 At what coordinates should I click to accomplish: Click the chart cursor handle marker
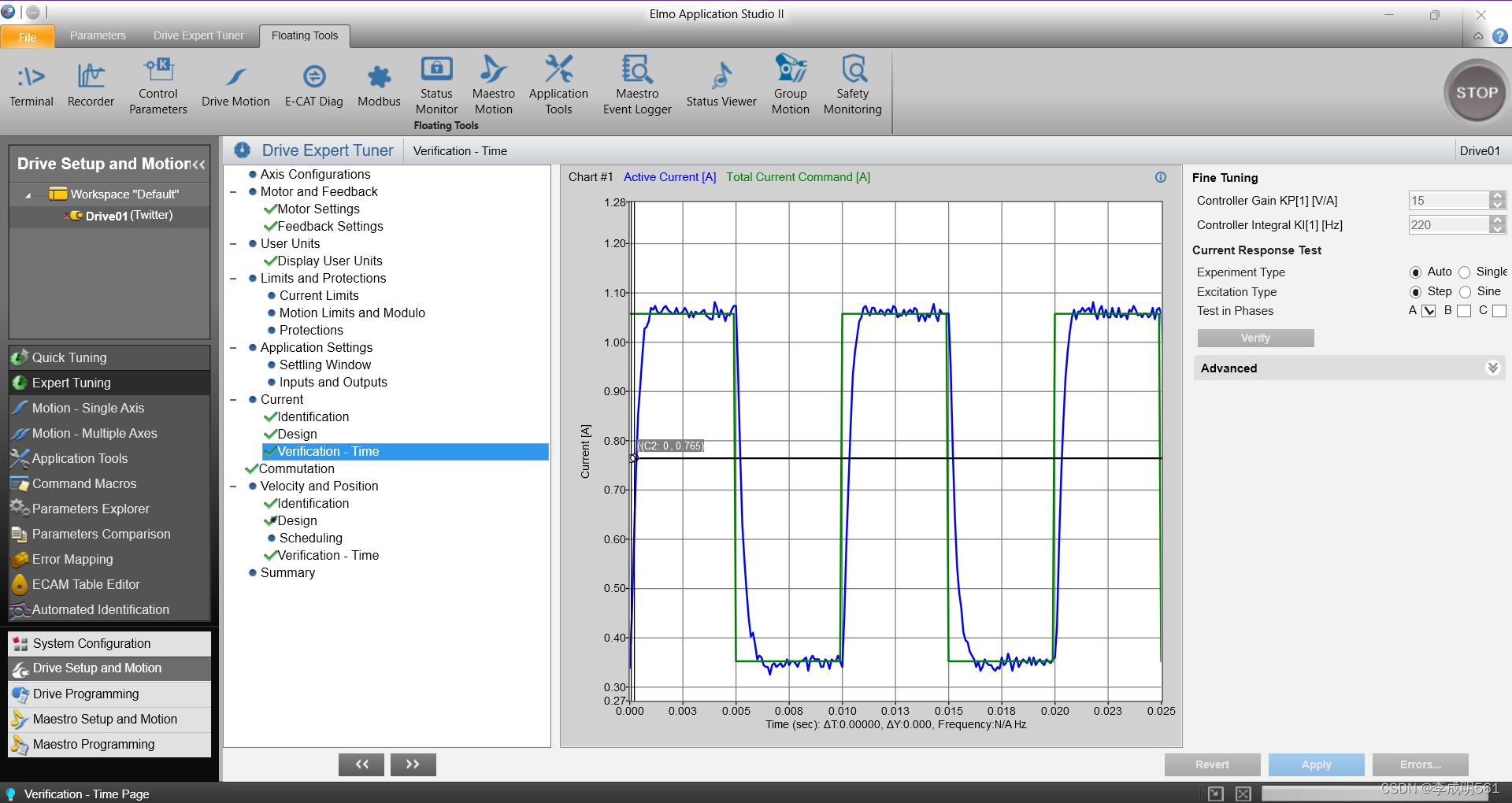click(633, 458)
